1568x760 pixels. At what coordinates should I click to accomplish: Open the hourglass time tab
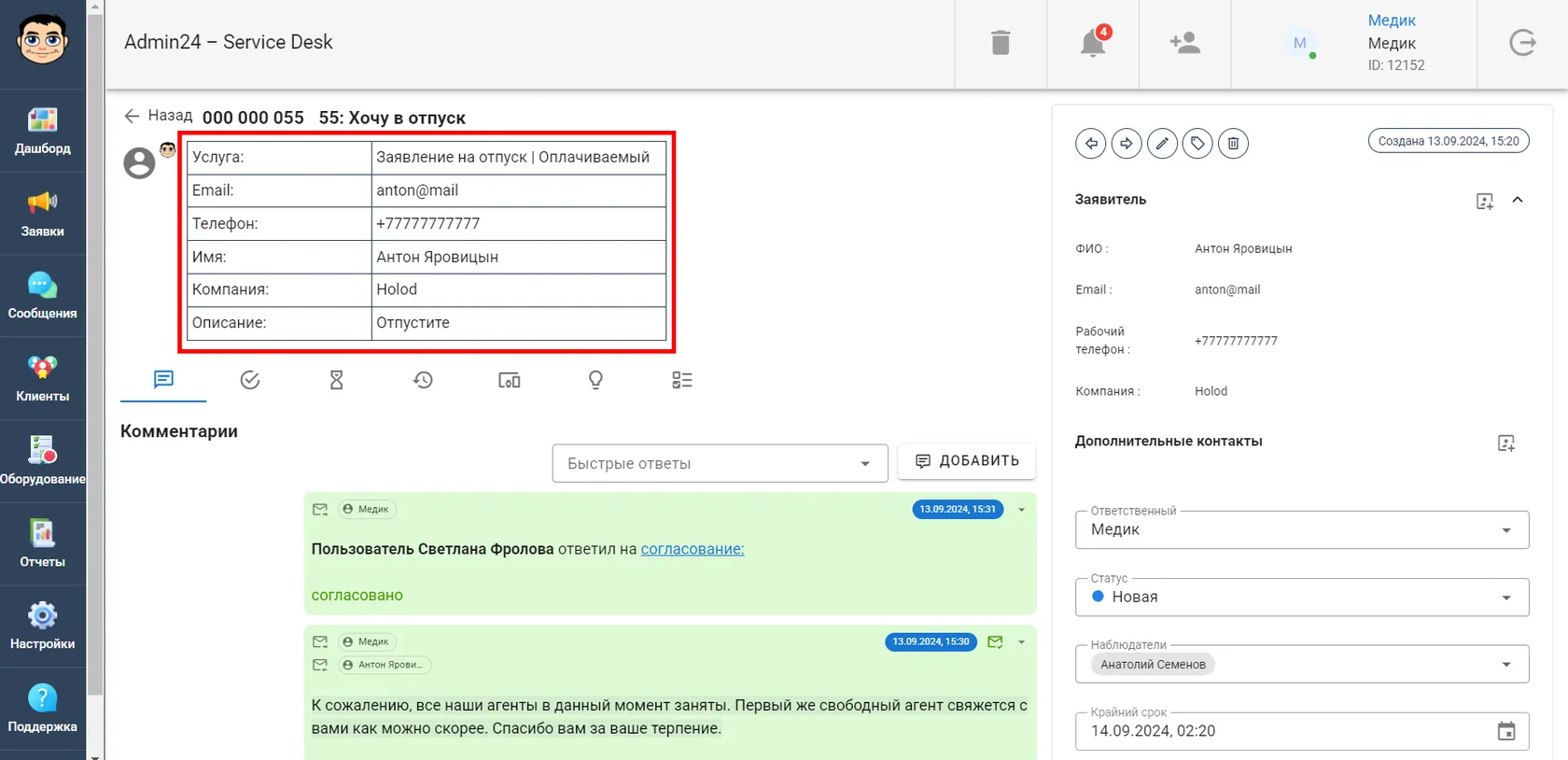pyautogui.click(x=337, y=380)
